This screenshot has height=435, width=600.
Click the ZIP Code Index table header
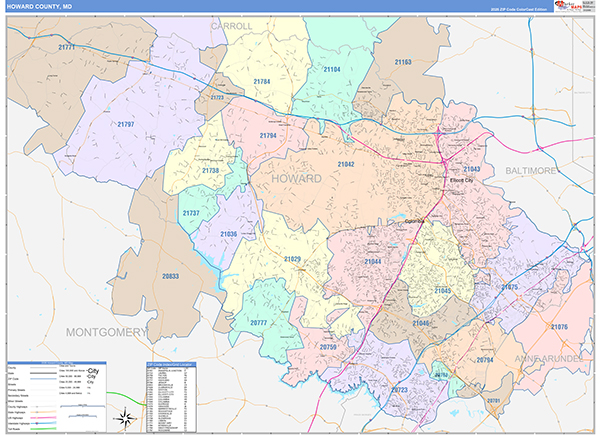click(x=171, y=364)
